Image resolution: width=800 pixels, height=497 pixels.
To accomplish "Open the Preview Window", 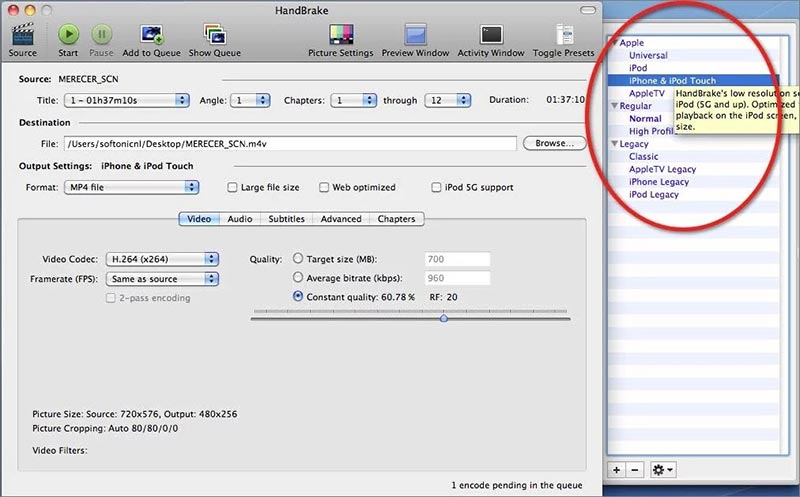I will click(414, 35).
